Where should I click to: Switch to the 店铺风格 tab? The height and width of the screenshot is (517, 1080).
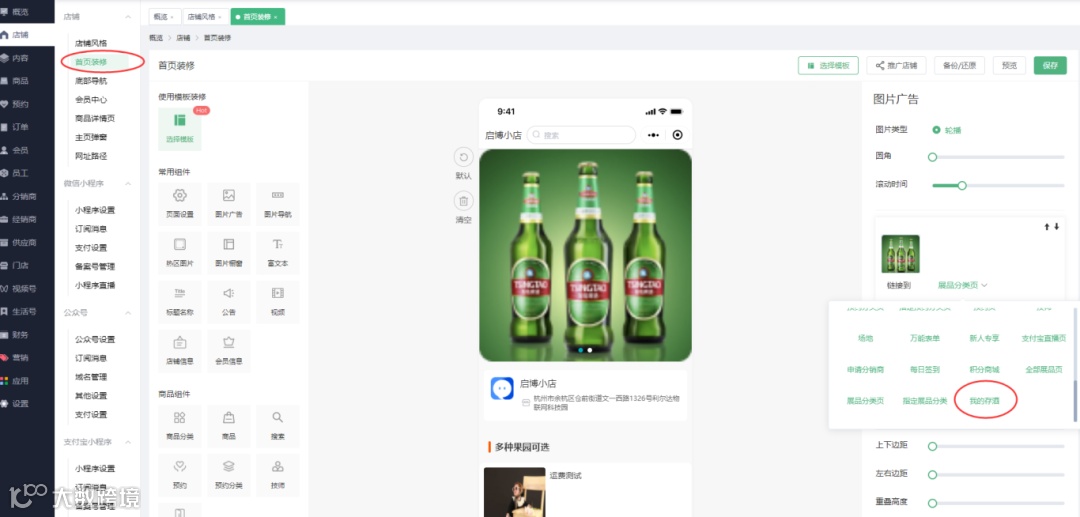pos(200,17)
